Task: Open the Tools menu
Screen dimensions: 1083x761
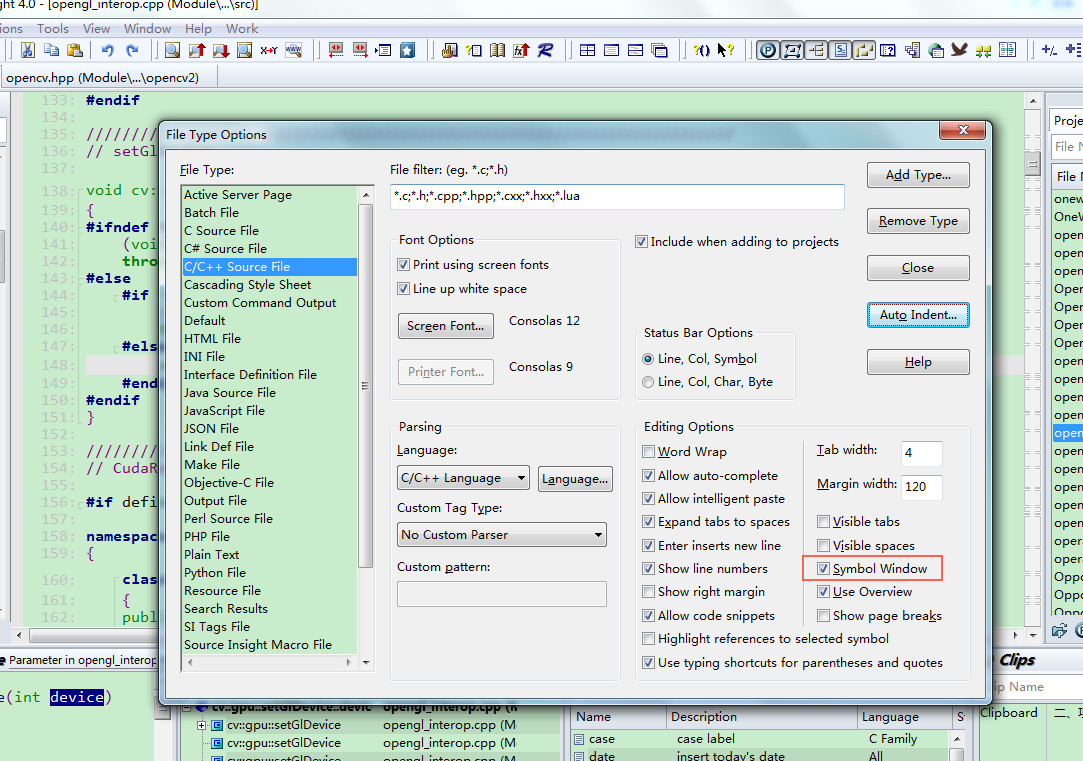Action: 53,28
